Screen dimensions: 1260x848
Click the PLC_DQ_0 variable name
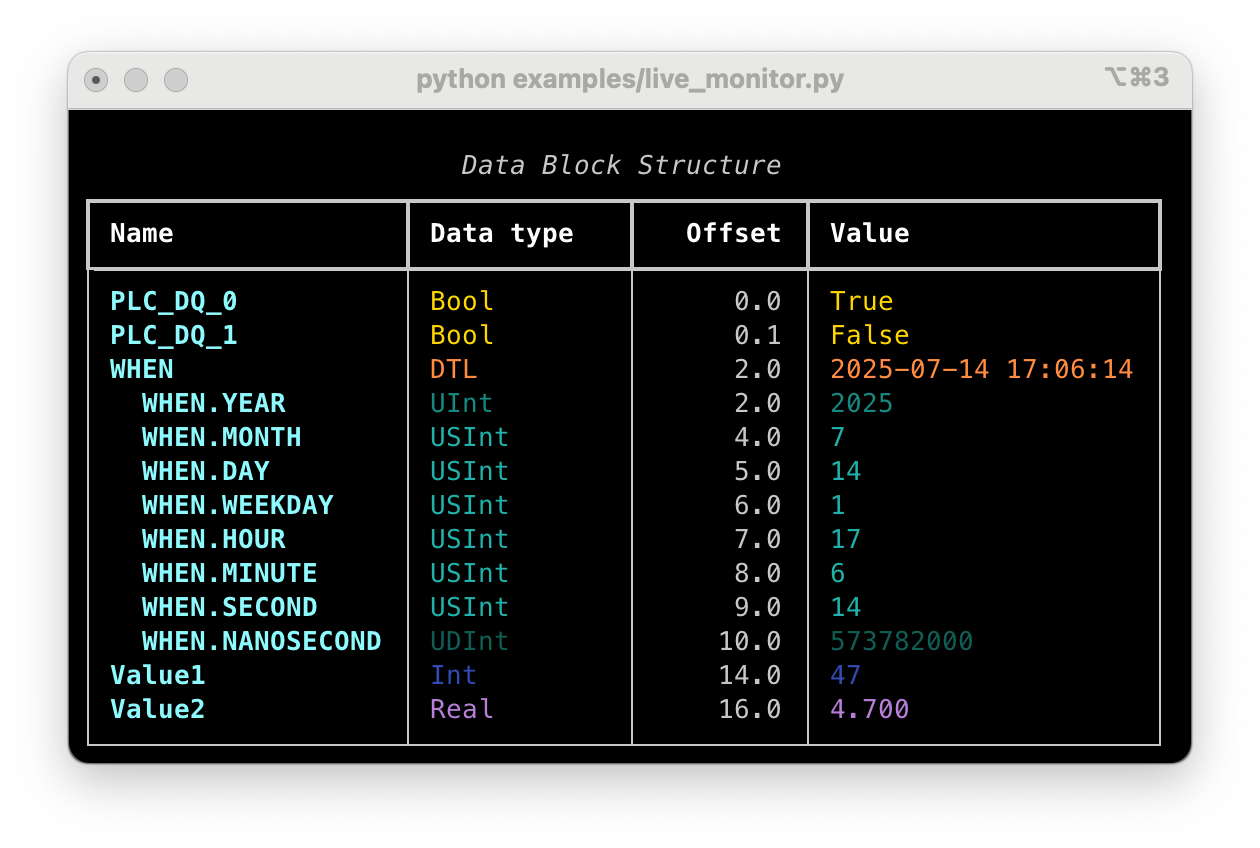click(x=173, y=300)
